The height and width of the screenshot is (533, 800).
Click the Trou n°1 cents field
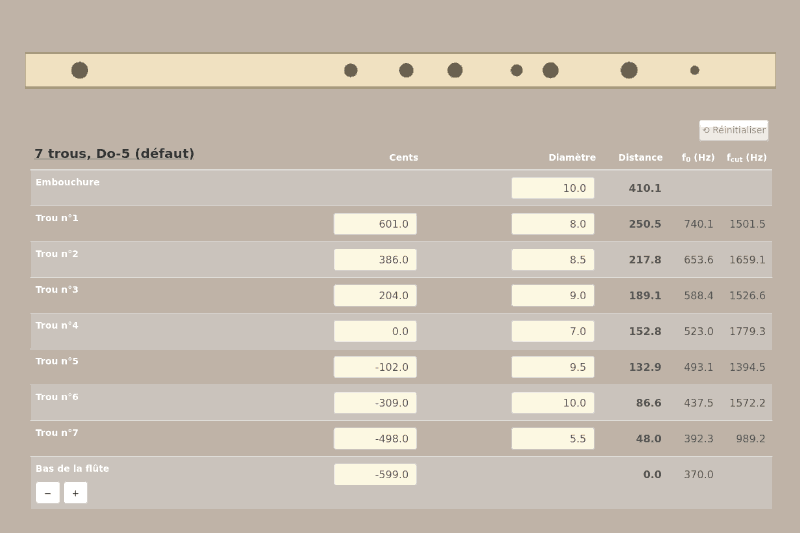[x=375, y=224]
